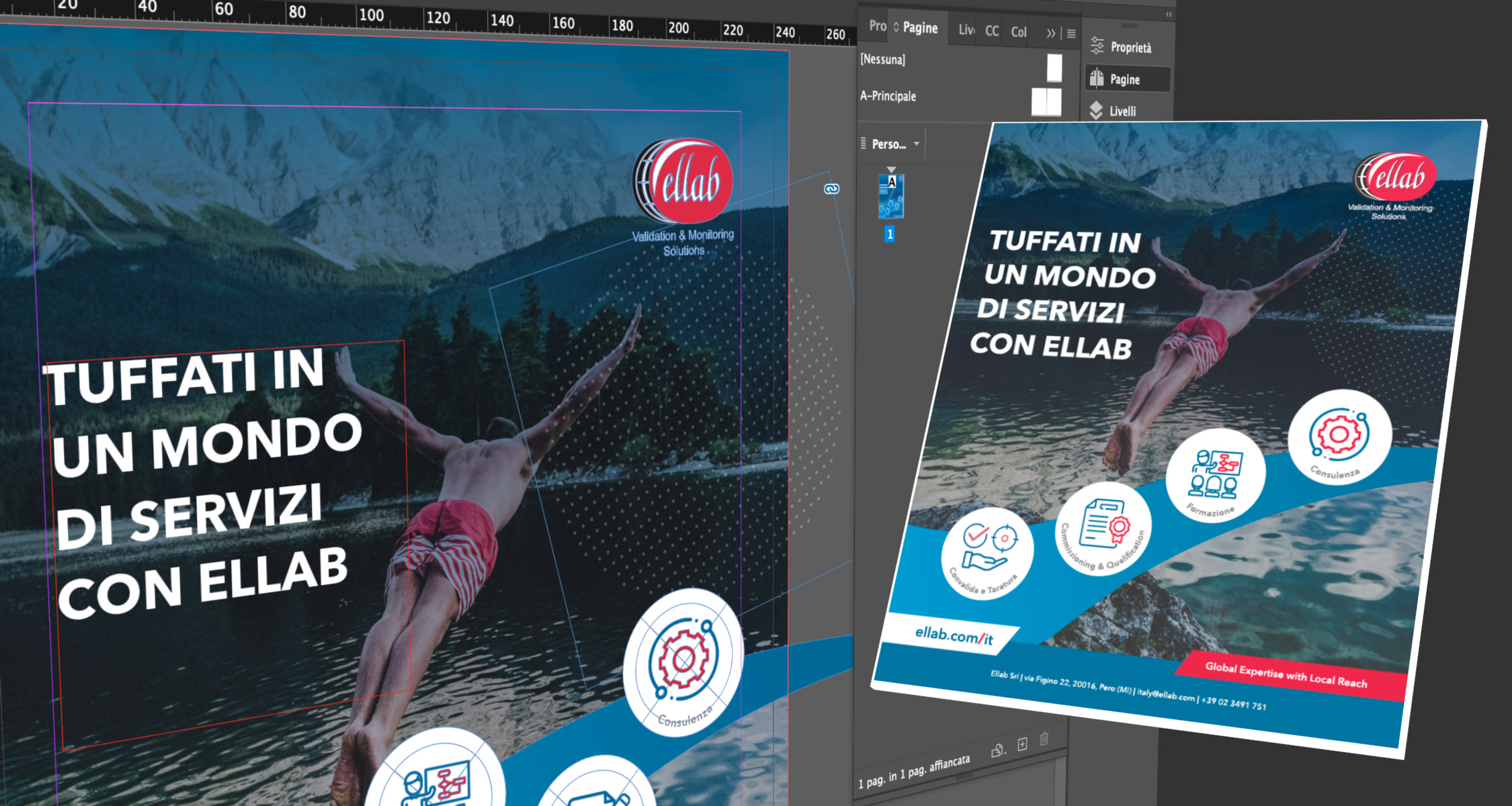The width and height of the screenshot is (1512, 806).
Task: Delete selected page with the trash icon
Action: [1044, 739]
